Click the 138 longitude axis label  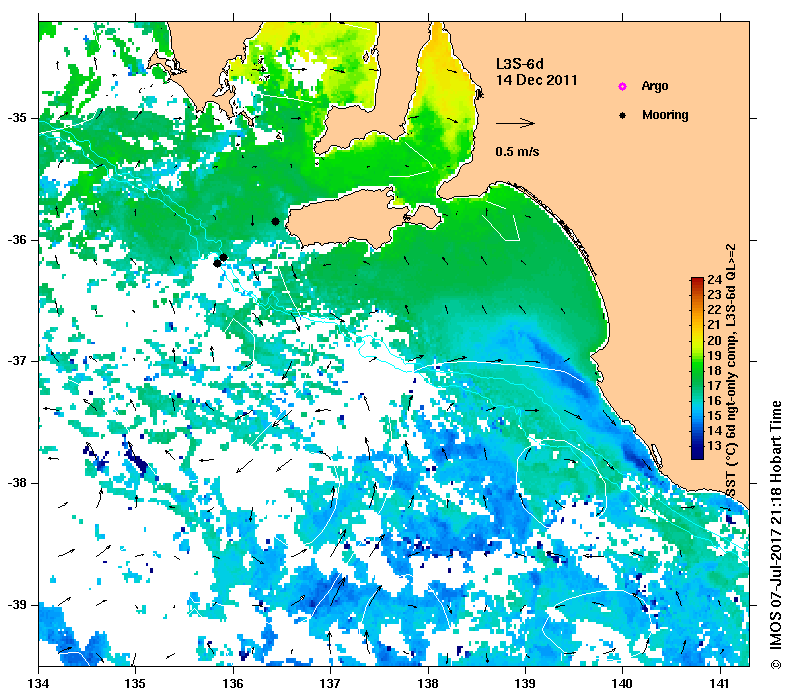pos(428,684)
